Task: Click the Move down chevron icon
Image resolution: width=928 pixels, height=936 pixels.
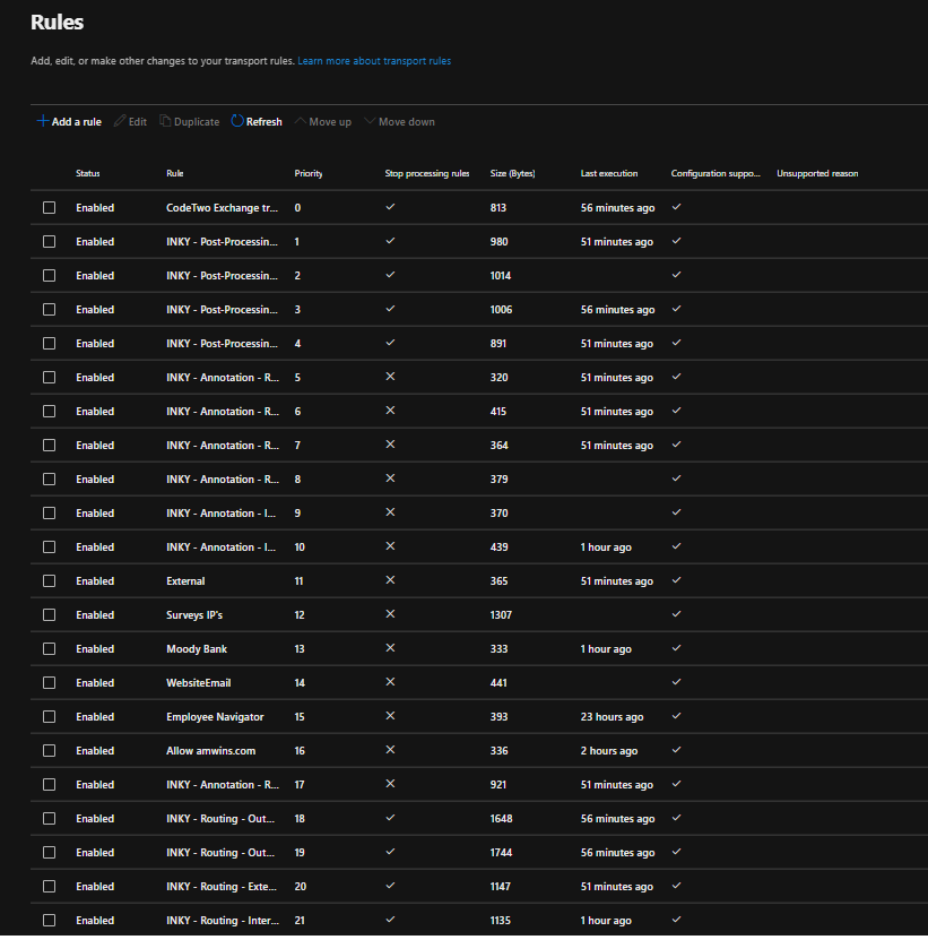Action: point(370,121)
